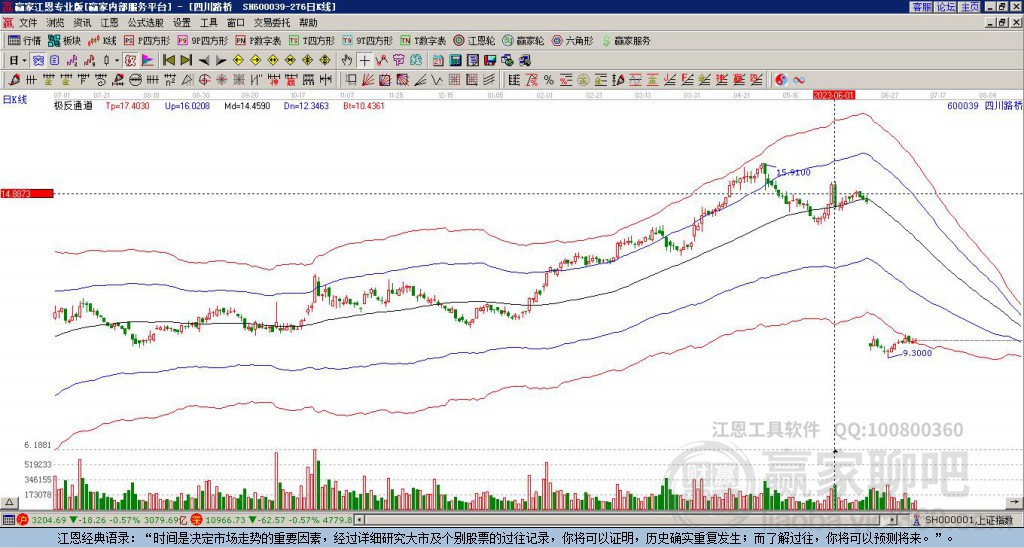Click the 极反通道 indicator label
1024x548 pixels.
pos(73,105)
